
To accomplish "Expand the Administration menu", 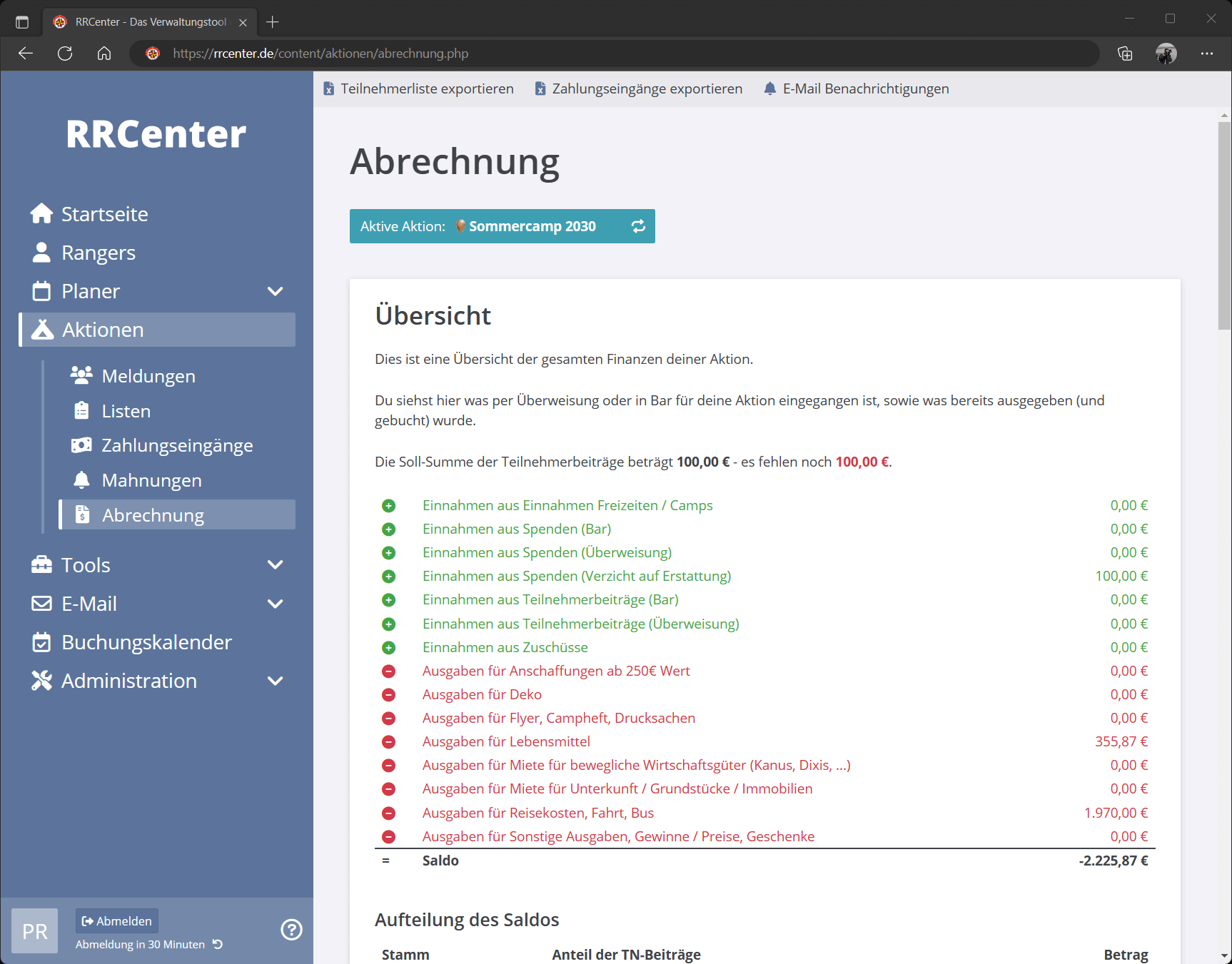I will click(275, 681).
